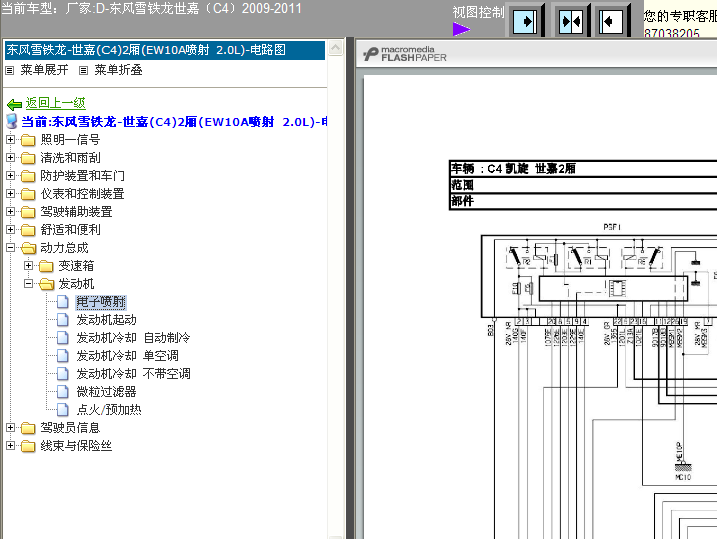Image resolution: width=717 pixels, height=539 pixels.
Task: Select the 舒适和便利 tree item
Action: pos(70,229)
